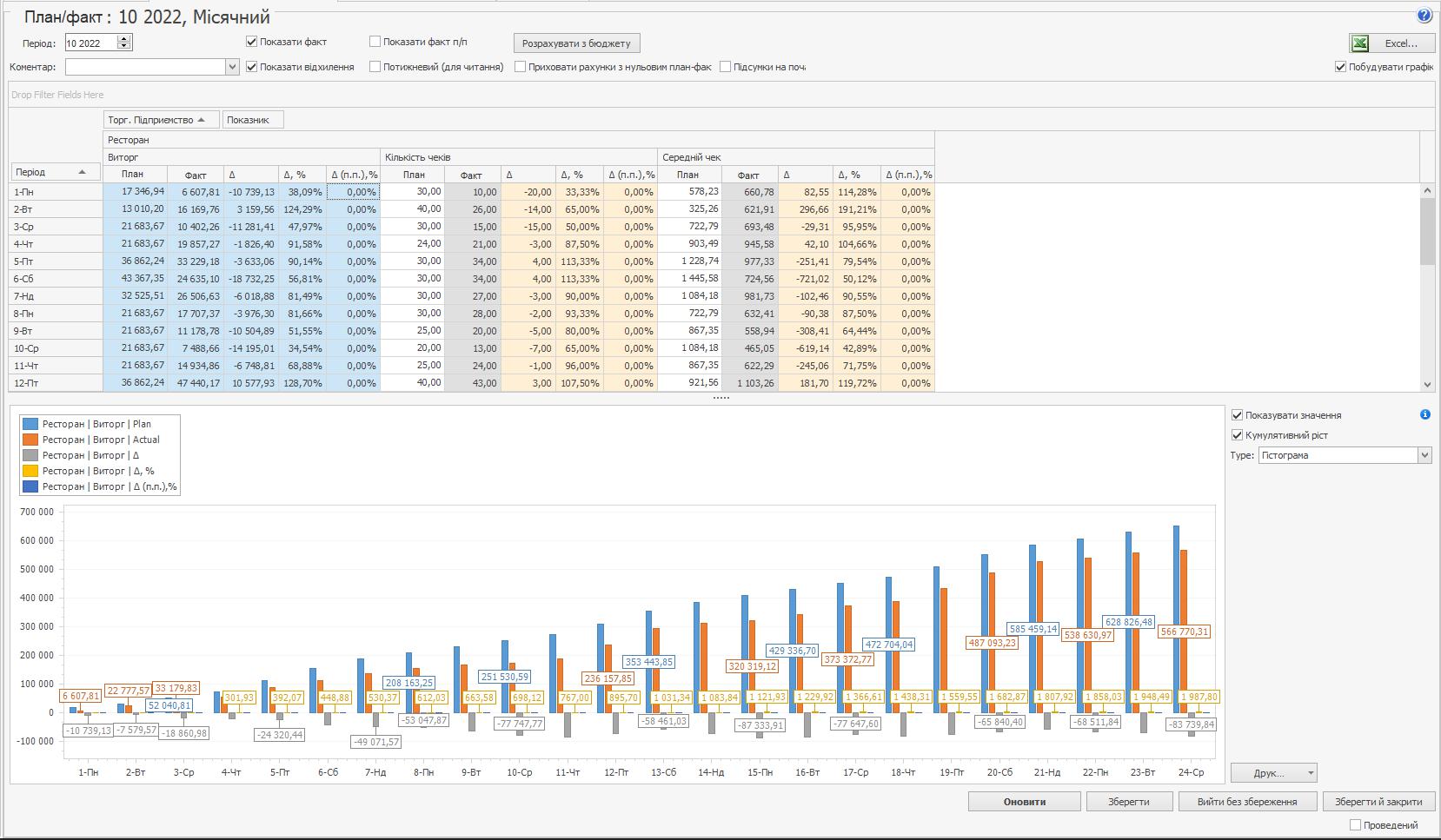Screen dimensions: 1441x840
Task: Click Розрахувати з бюджету button
Action: coord(577,43)
